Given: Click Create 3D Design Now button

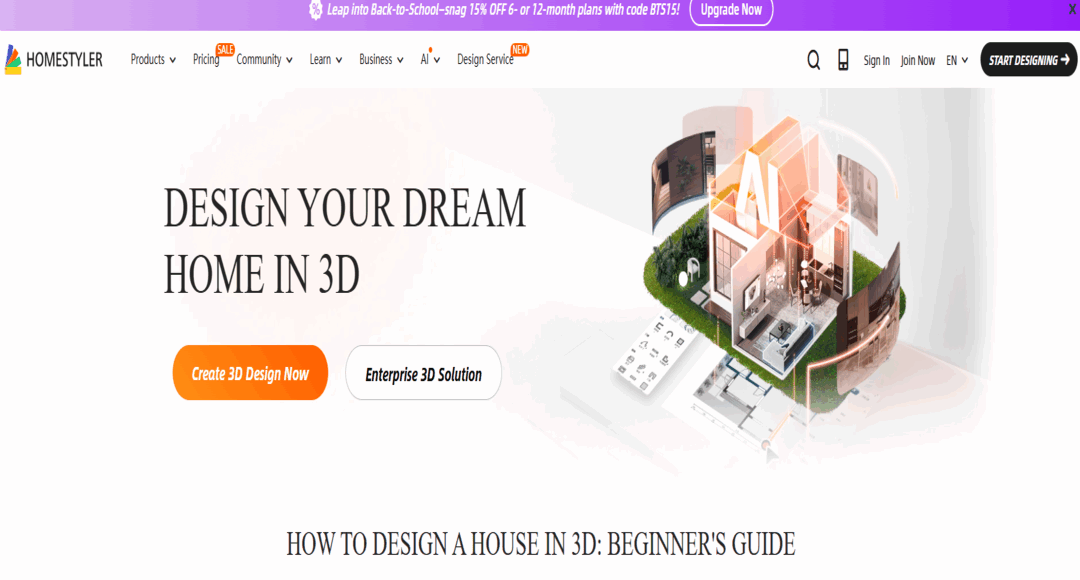Looking at the screenshot, I should tap(250, 373).
